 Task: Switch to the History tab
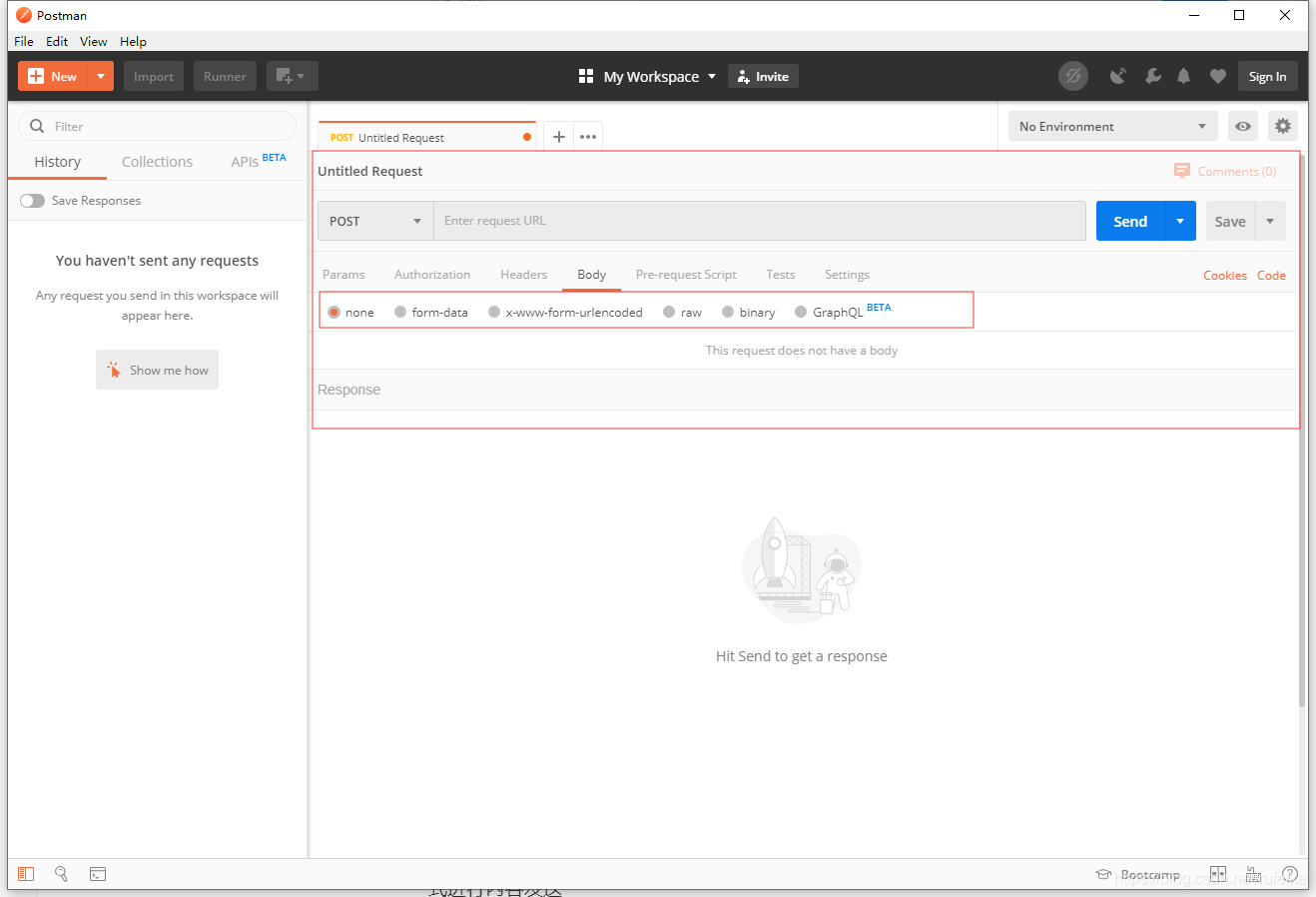(x=57, y=162)
